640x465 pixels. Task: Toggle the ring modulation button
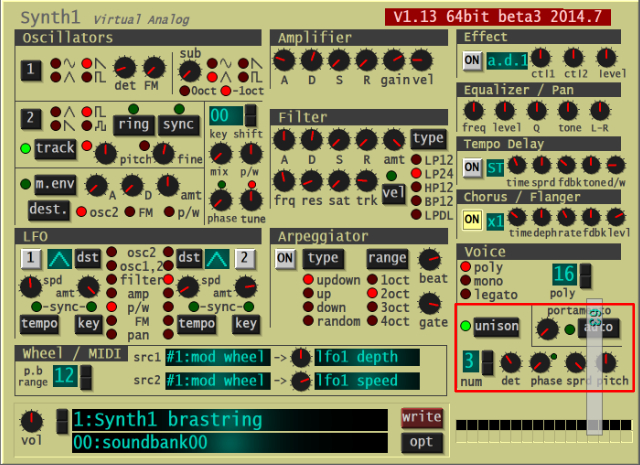point(133,125)
